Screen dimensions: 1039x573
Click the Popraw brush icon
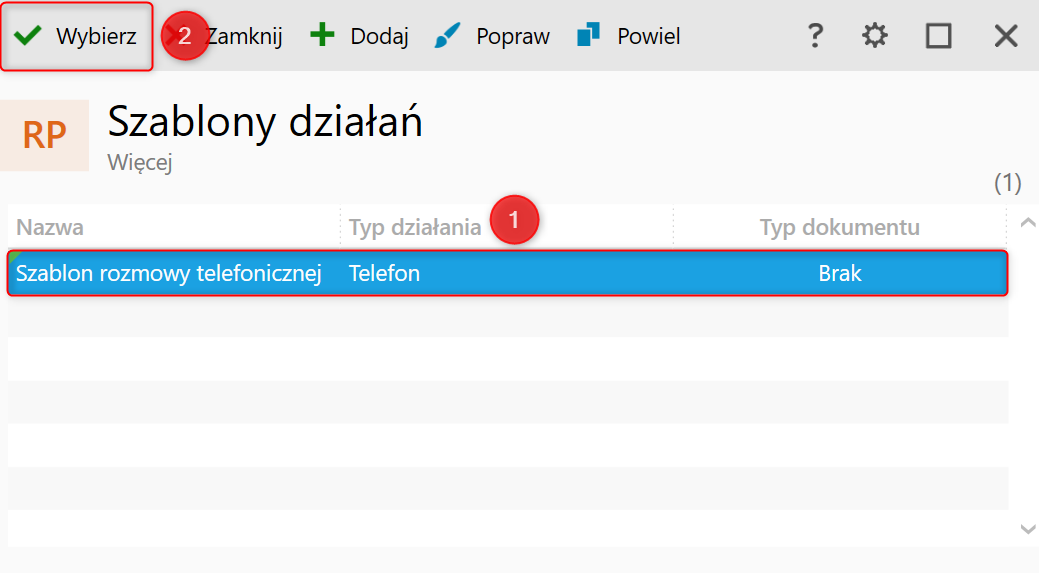pyautogui.click(x=446, y=37)
